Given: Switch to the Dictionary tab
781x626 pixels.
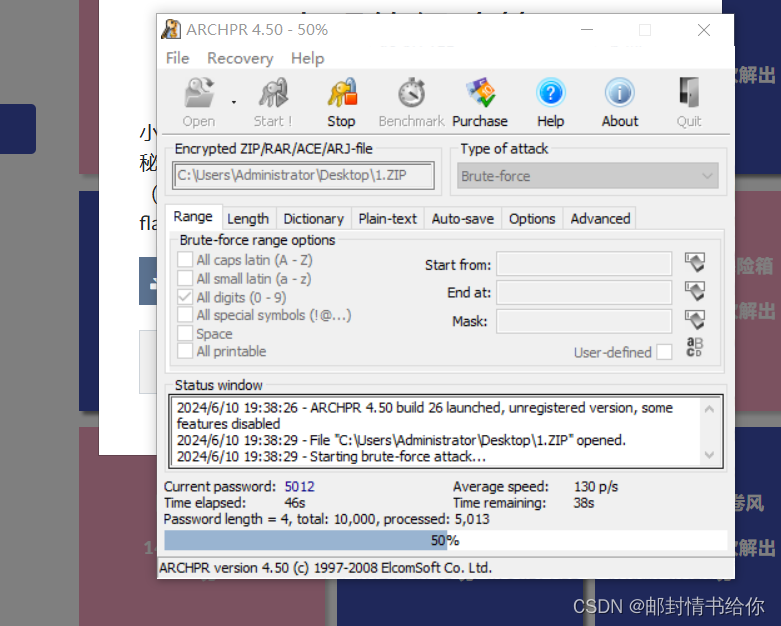Looking at the screenshot, I should [314, 219].
